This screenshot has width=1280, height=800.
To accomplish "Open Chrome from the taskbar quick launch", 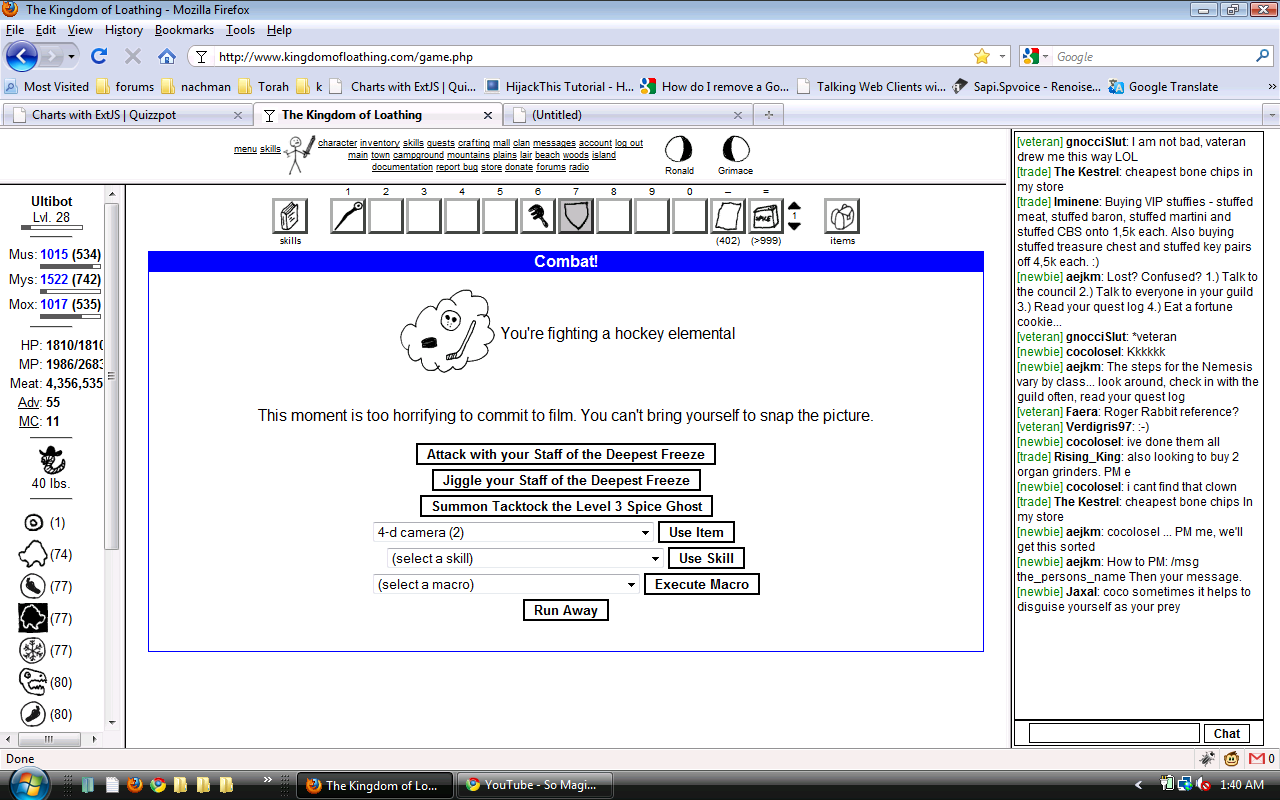I will pyautogui.click(x=157, y=785).
